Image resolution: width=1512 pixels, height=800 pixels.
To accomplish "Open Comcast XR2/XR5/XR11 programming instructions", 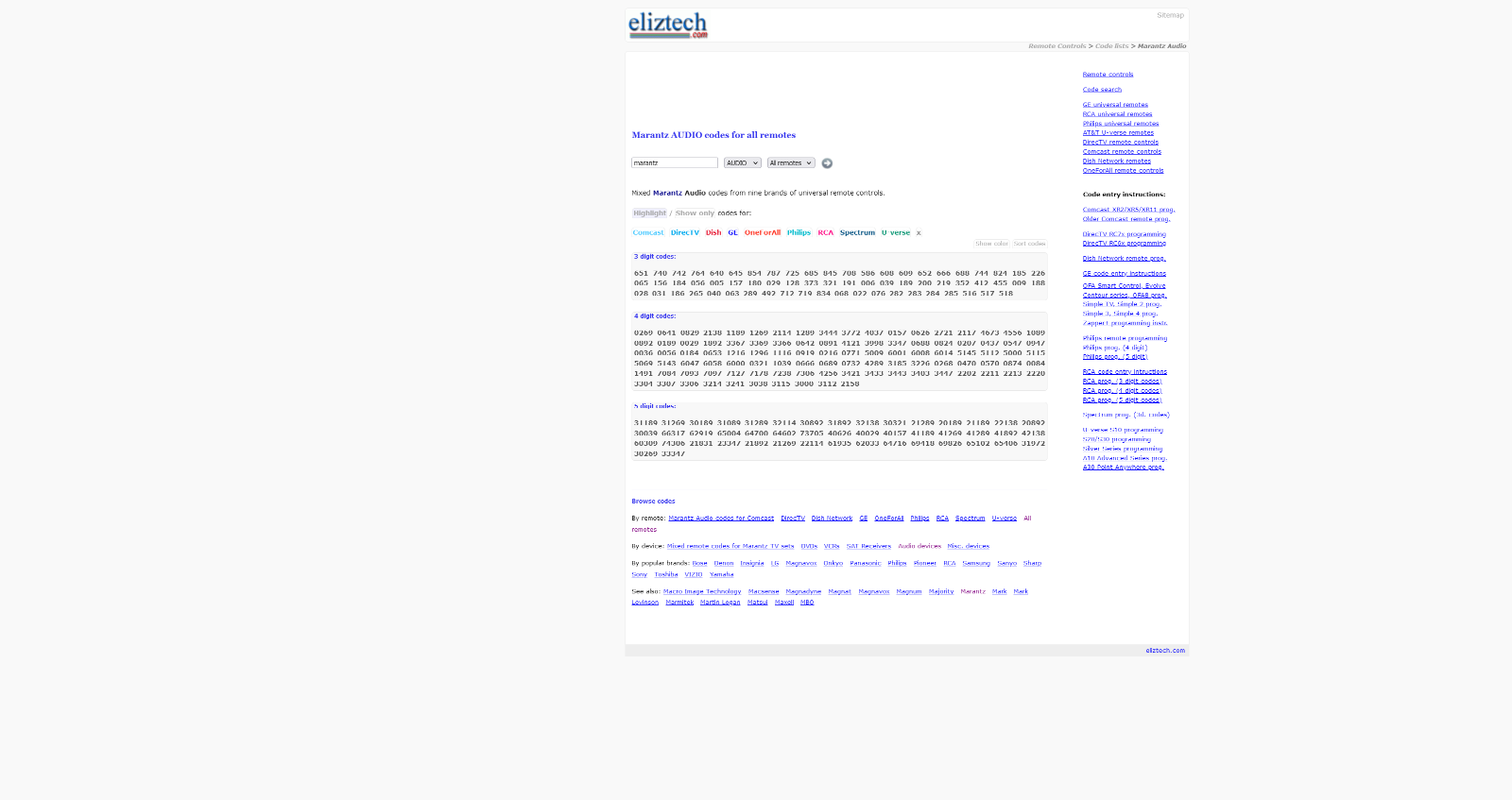I will pos(1128,210).
